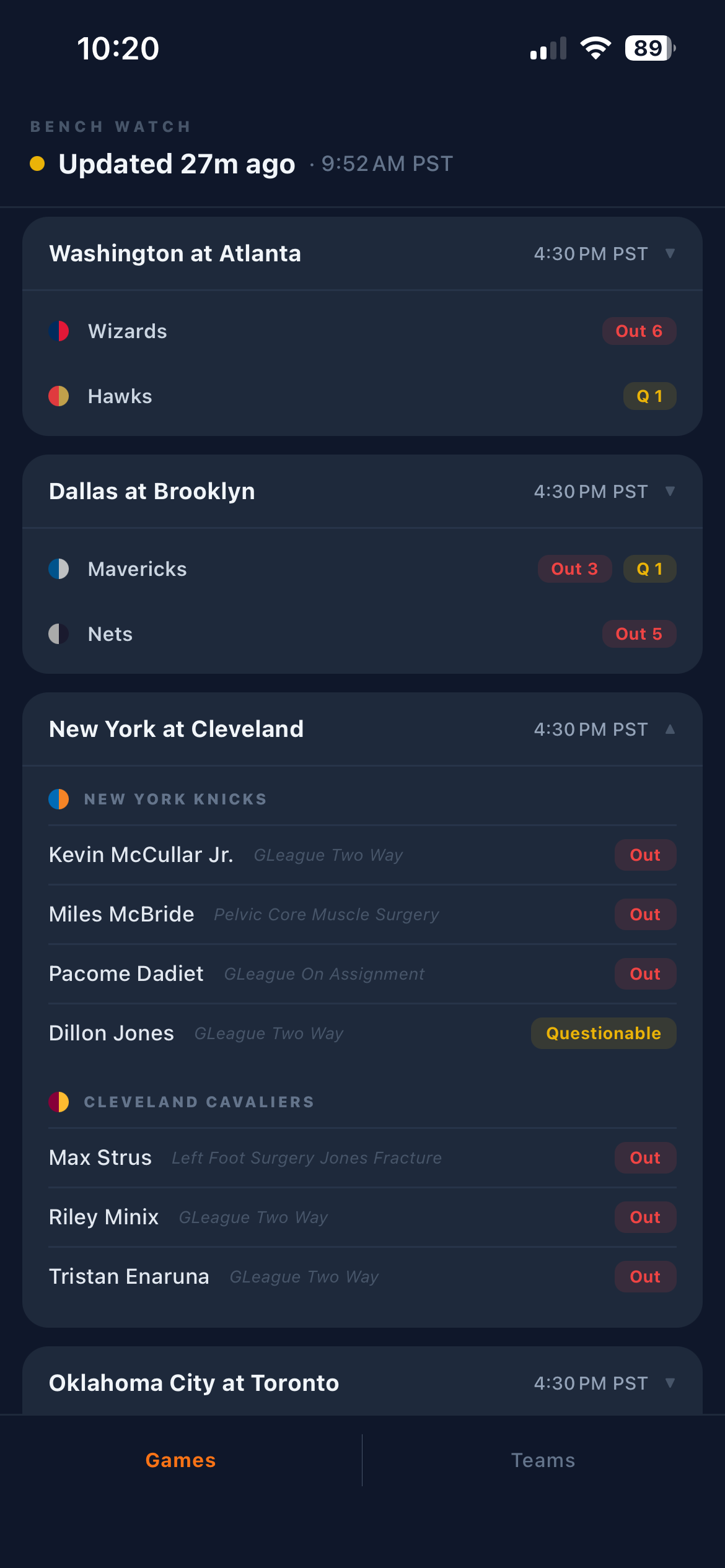725x1568 pixels.
Task: Toggle the Out badge for Miles McBride
Action: (644, 914)
